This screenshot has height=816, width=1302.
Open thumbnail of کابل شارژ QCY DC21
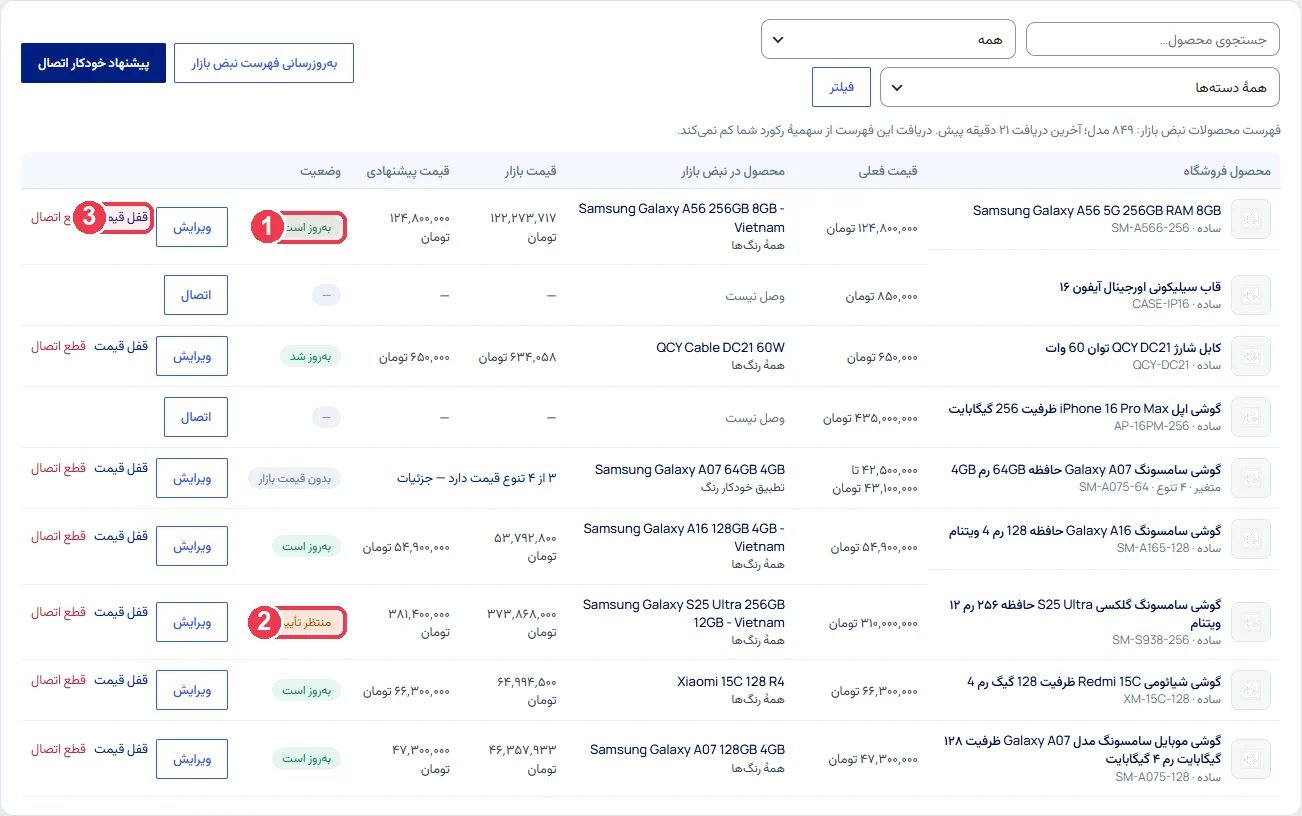(1250, 356)
